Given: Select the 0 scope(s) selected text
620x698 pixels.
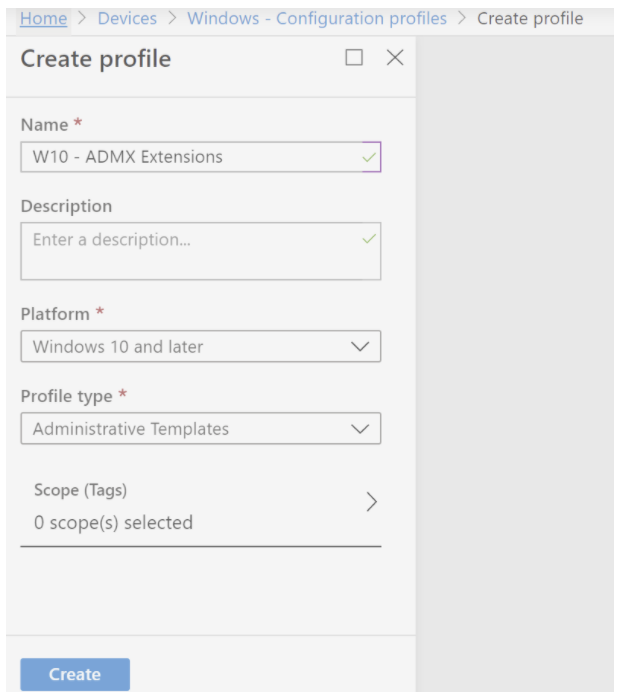Looking at the screenshot, I should tap(113, 523).
